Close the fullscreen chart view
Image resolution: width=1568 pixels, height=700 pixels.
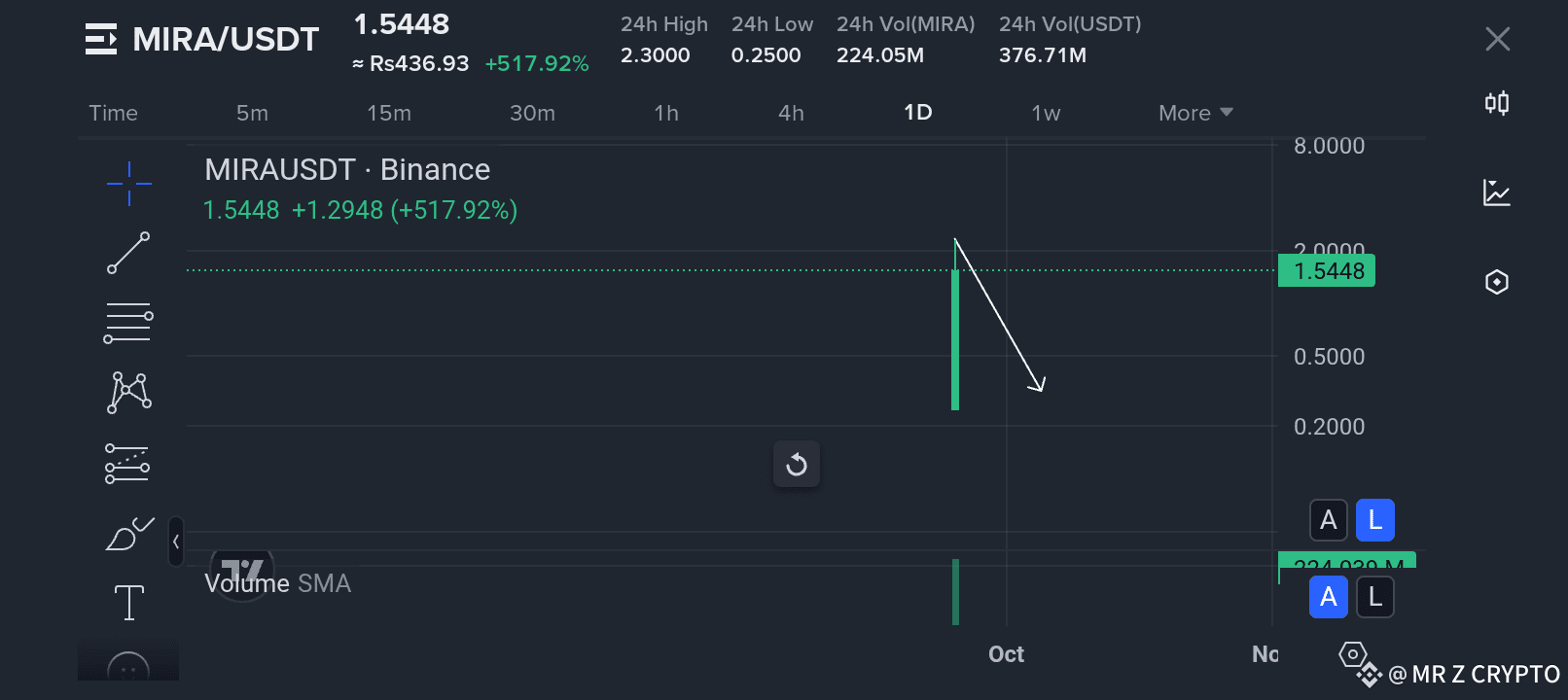(1497, 39)
